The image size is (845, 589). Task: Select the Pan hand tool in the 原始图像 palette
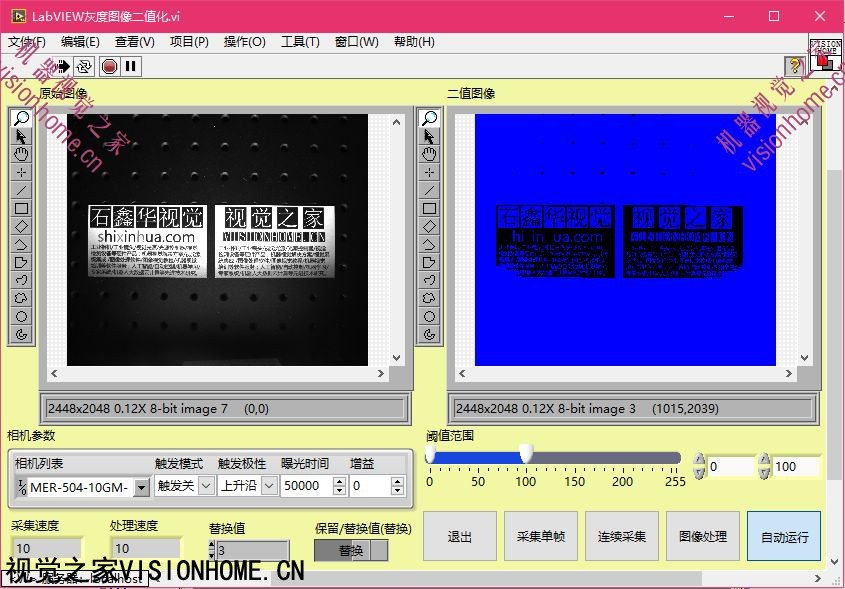point(21,154)
